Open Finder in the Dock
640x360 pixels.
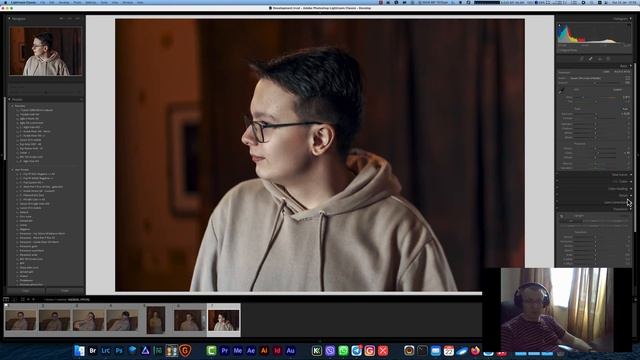(80, 350)
